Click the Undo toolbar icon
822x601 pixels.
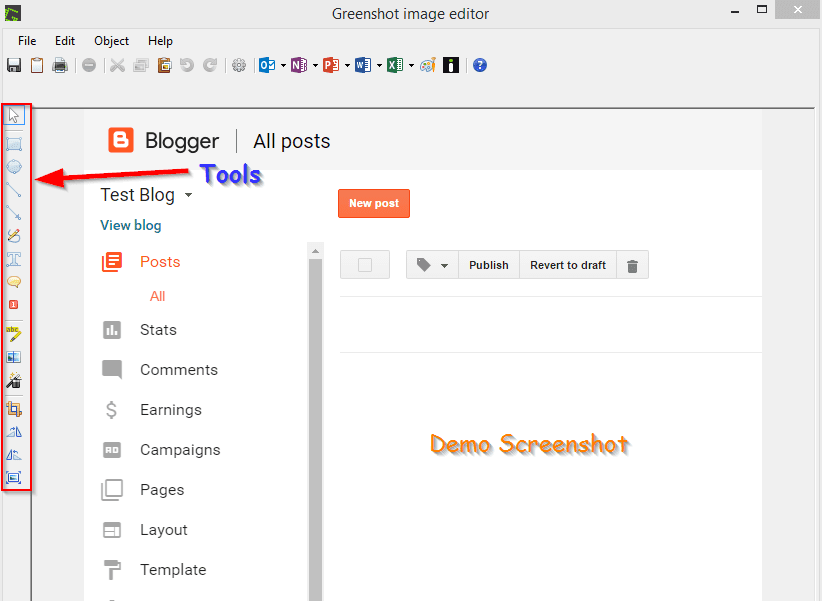187,66
